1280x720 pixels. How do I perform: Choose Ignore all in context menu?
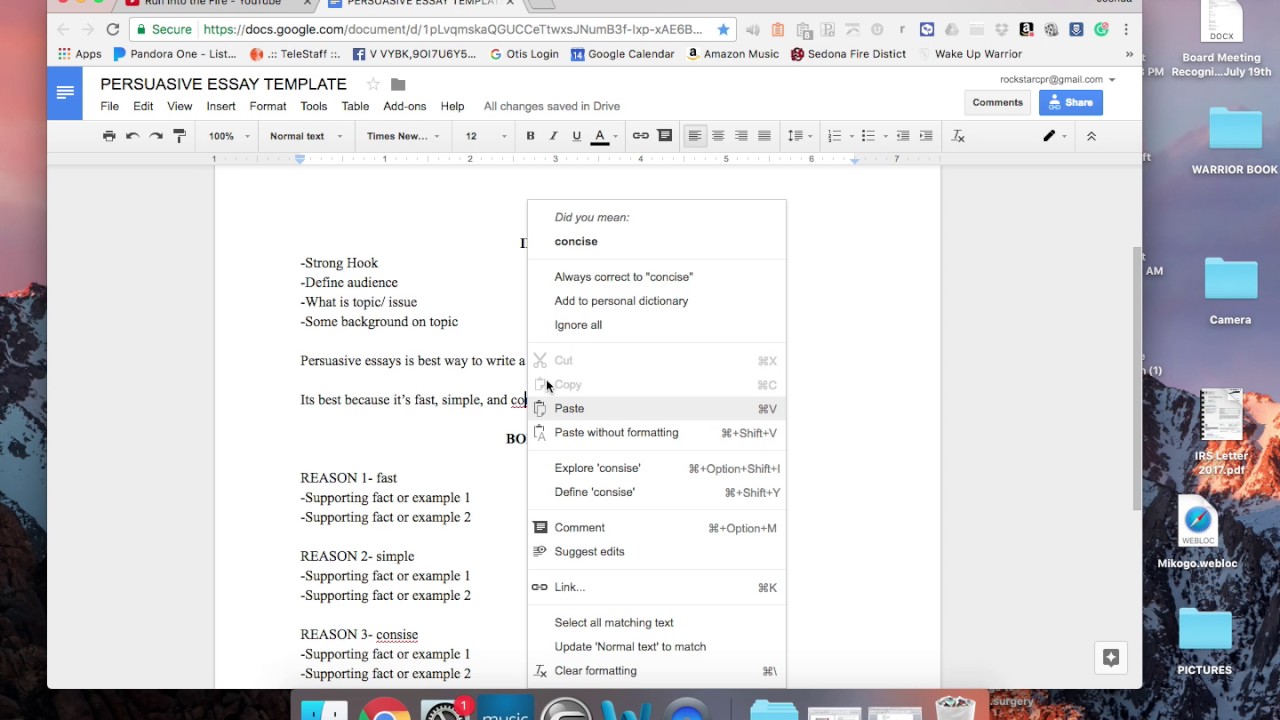657,325
